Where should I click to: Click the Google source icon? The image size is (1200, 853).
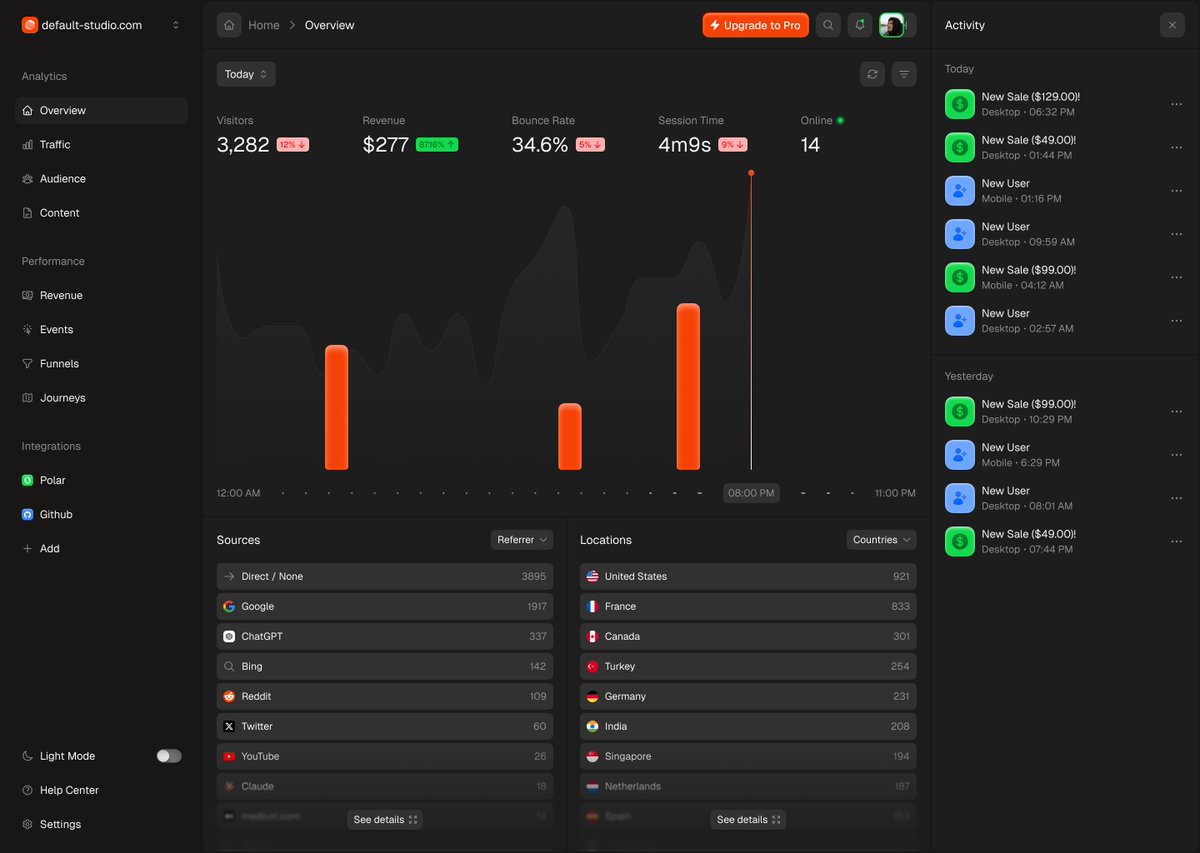click(229, 606)
